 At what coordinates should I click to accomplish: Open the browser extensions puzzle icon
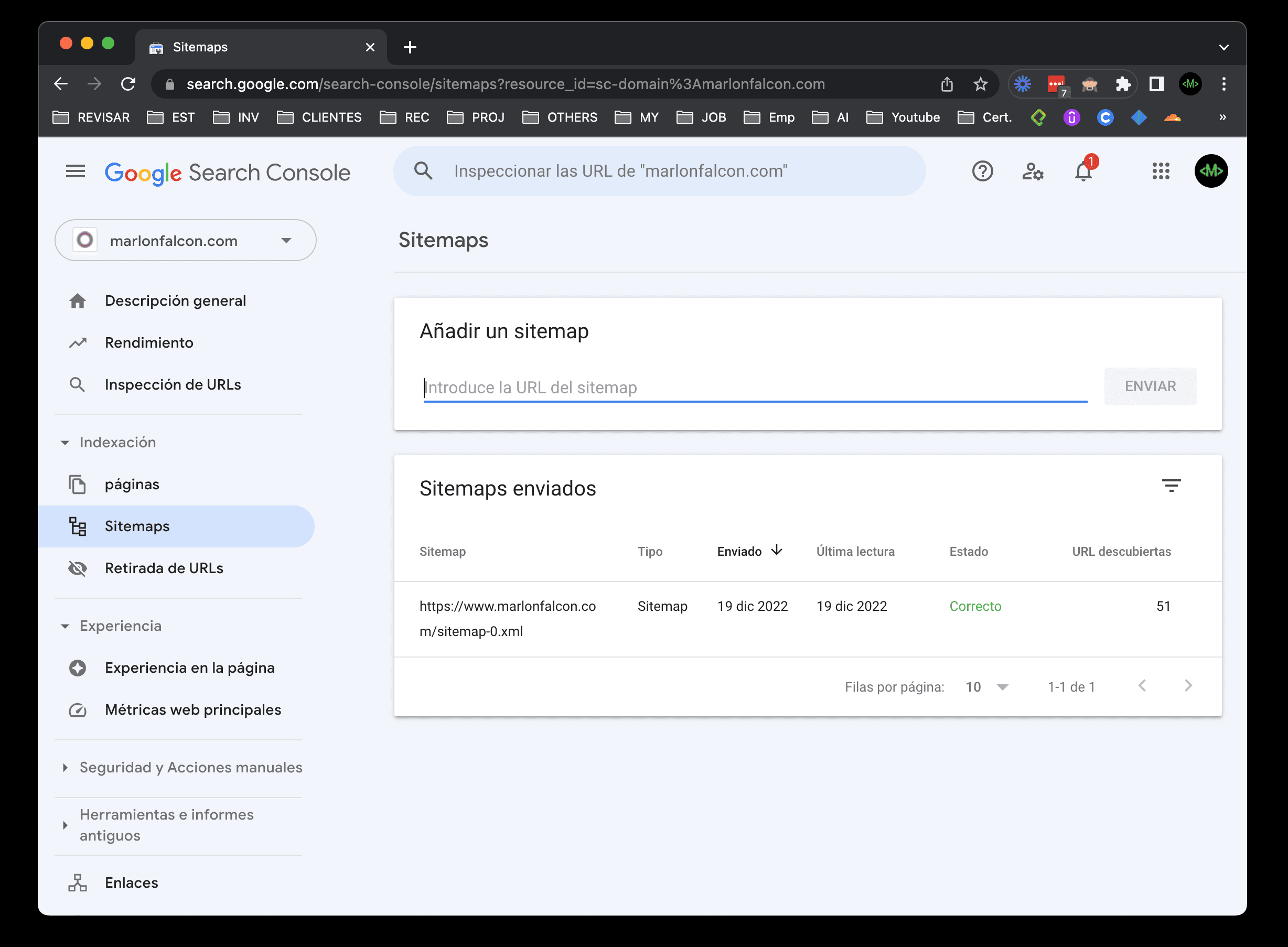[x=1123, y=84]
